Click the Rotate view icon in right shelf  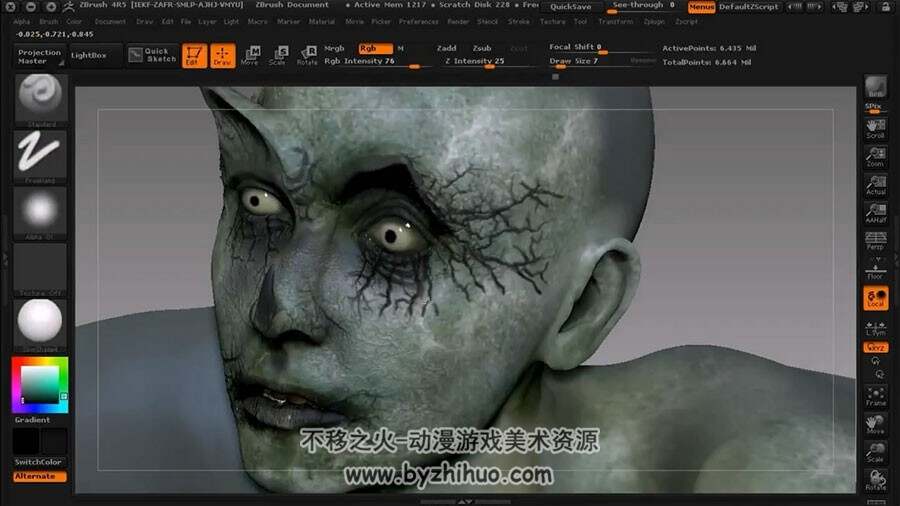coord(875,480)
